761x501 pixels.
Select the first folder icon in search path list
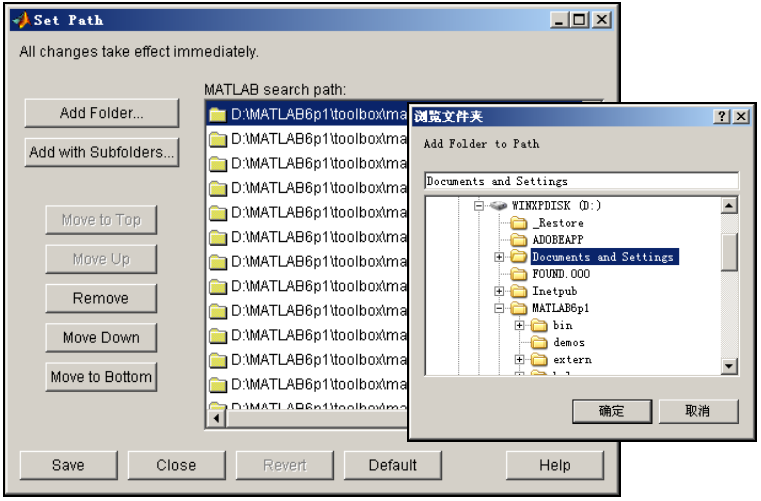[x=218, y=114]
